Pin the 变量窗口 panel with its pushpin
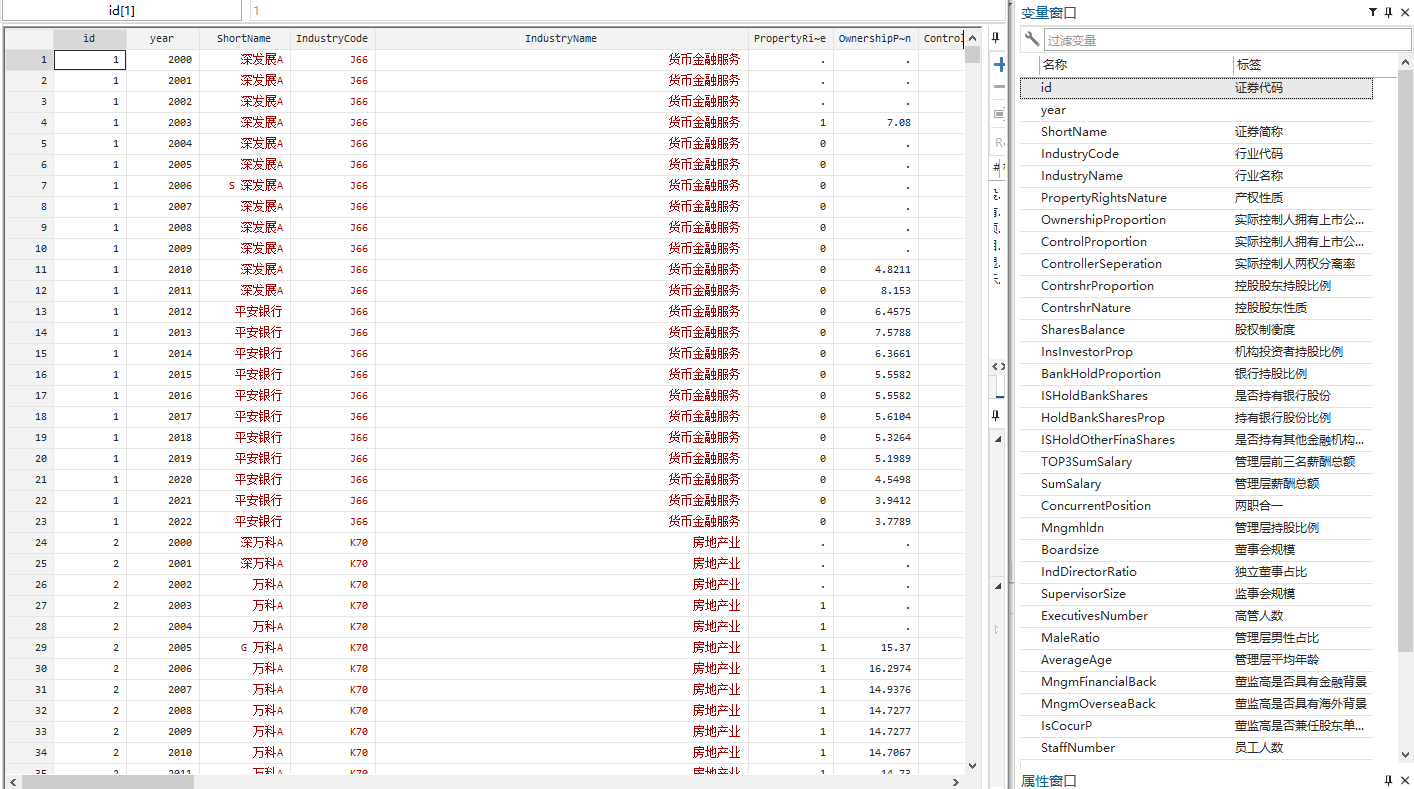The image size is (1414, 789). 1388,13
